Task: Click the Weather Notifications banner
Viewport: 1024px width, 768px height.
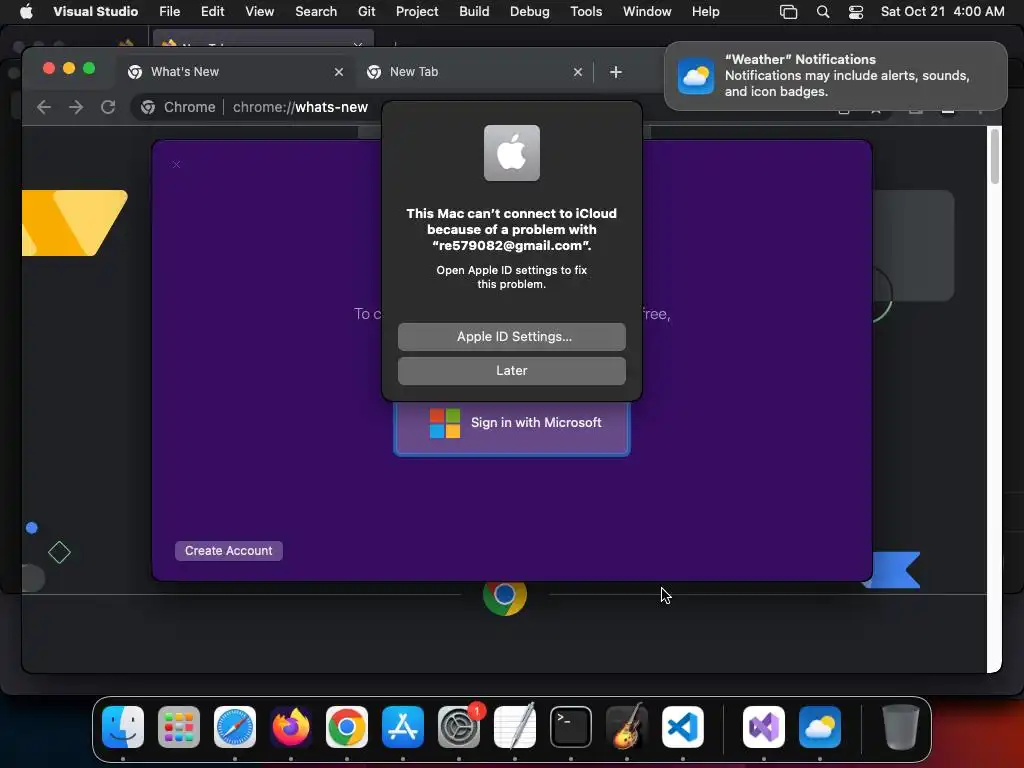Action: click(836, 76)
